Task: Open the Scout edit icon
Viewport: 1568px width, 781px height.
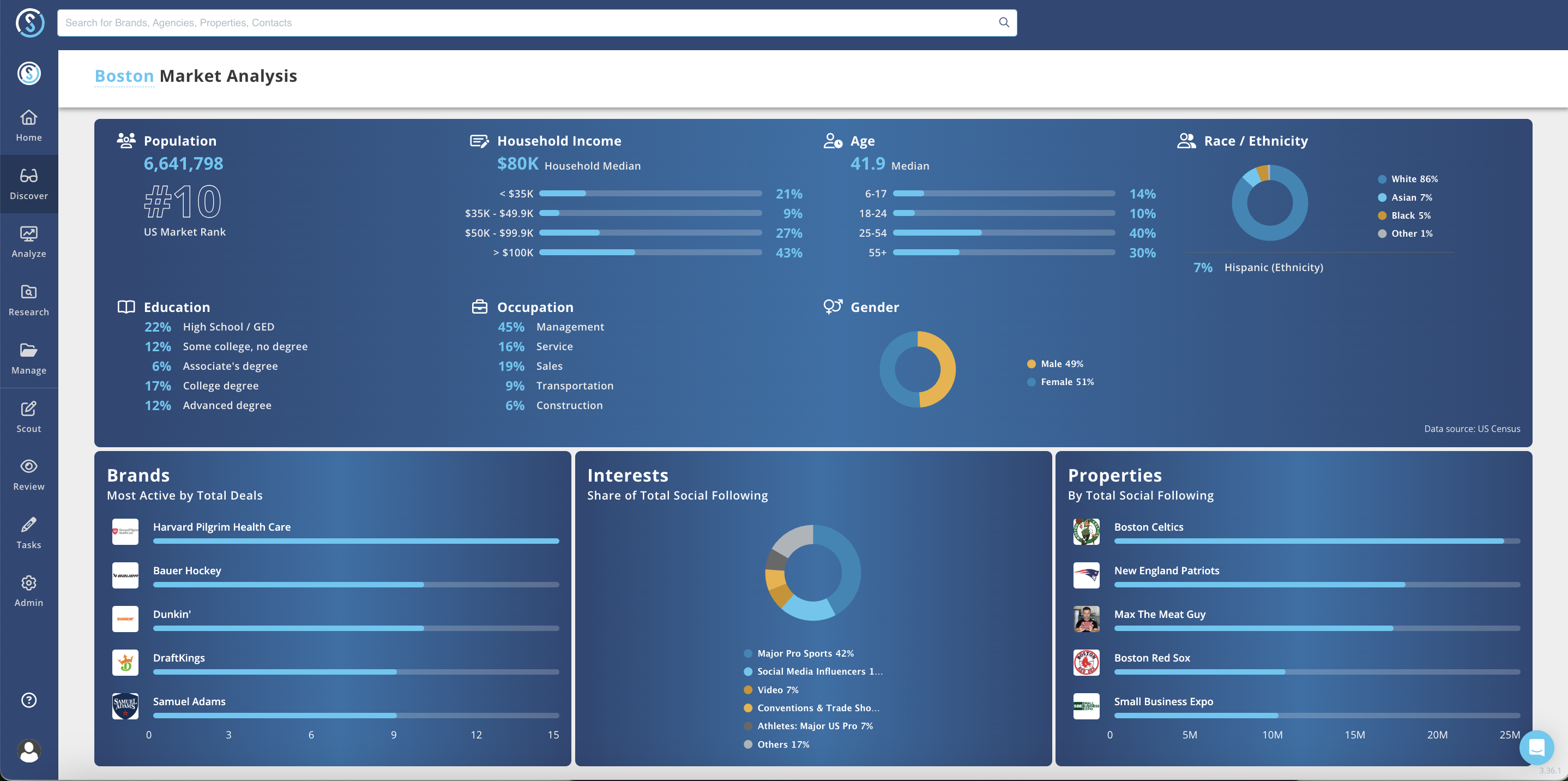Action: [28, 408]
